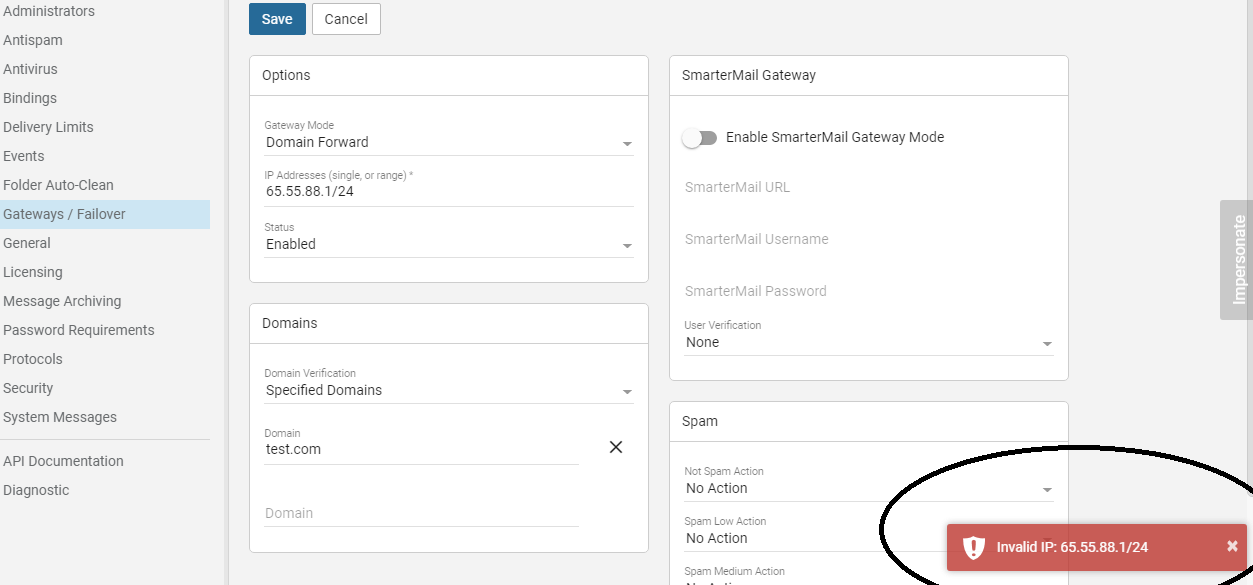Cancel the gateway edits
1253x585 pixels.
[x=346, y=19]
